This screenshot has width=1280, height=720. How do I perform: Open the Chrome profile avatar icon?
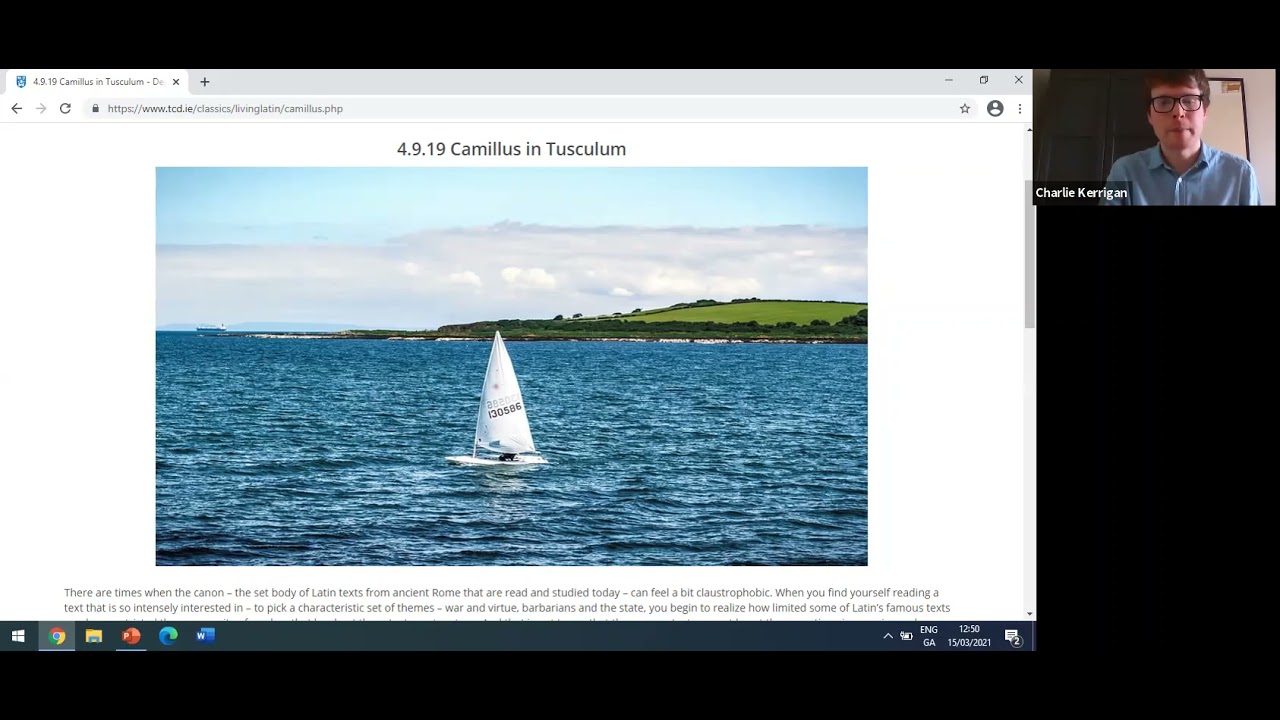coord(995,108)
